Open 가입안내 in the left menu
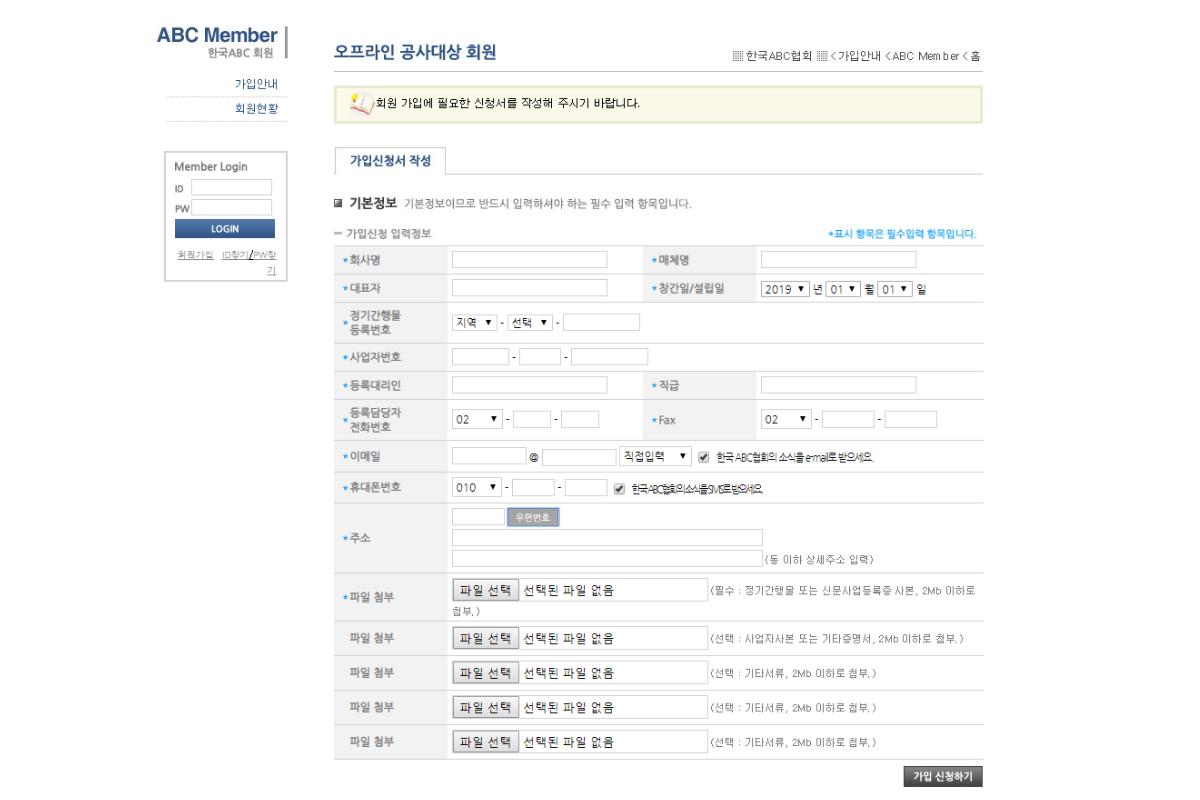The image size is (1200, 800). [x=256, y=84]
